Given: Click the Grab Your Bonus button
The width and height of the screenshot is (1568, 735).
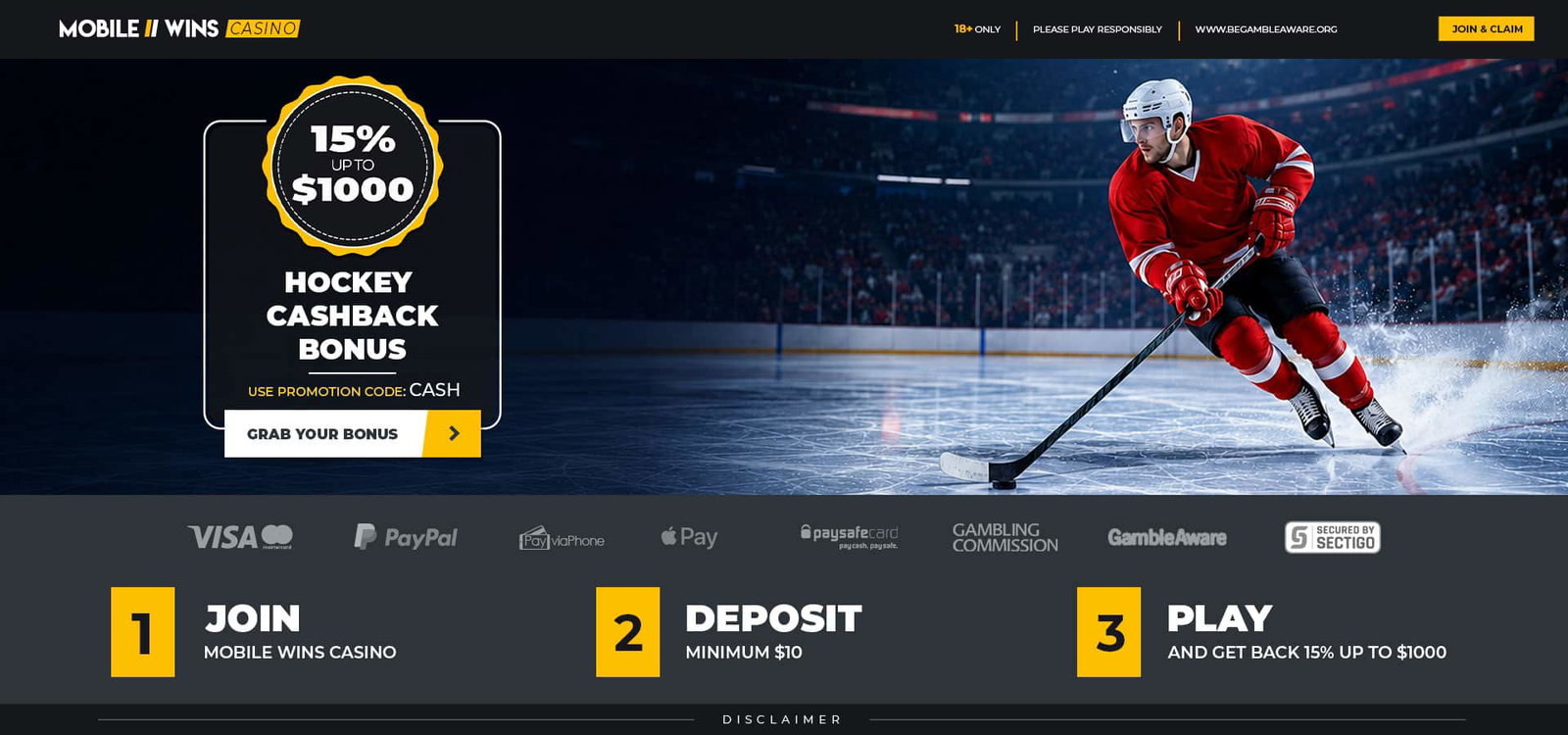Looking at the screenshot, I should [353, 433].
